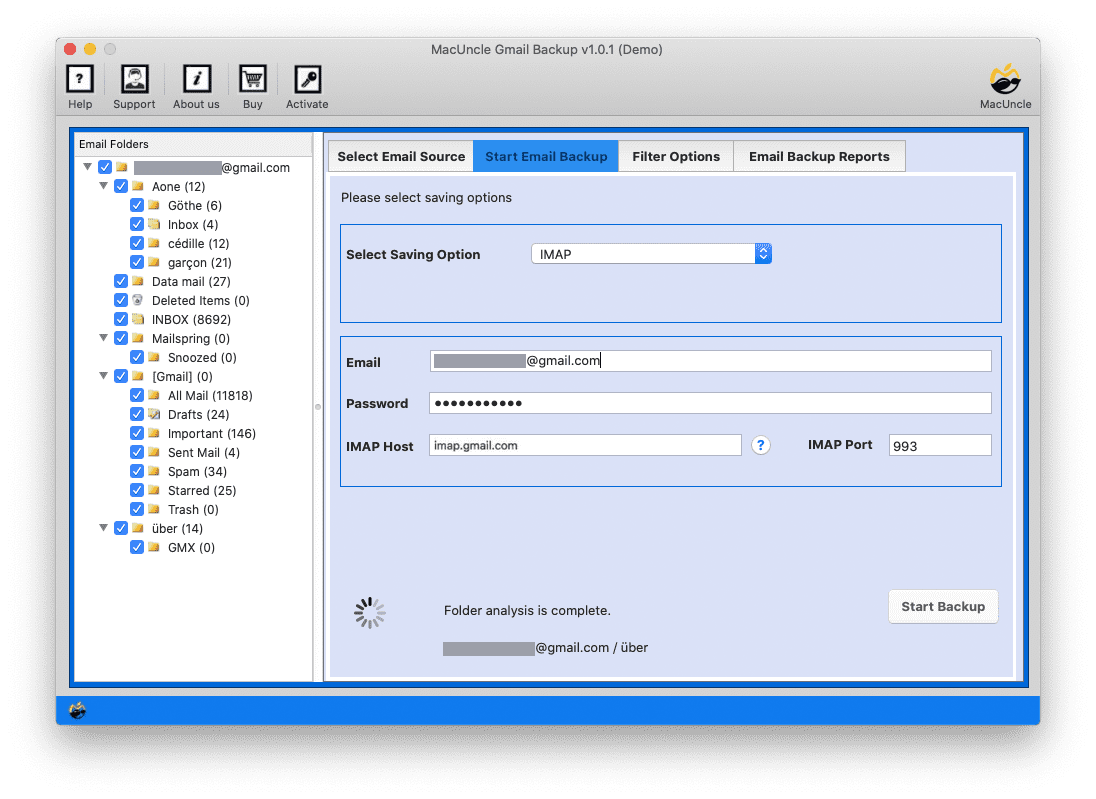Open the Email Backup Reports tab
1096x799 pixels.
tap(819, 156)
